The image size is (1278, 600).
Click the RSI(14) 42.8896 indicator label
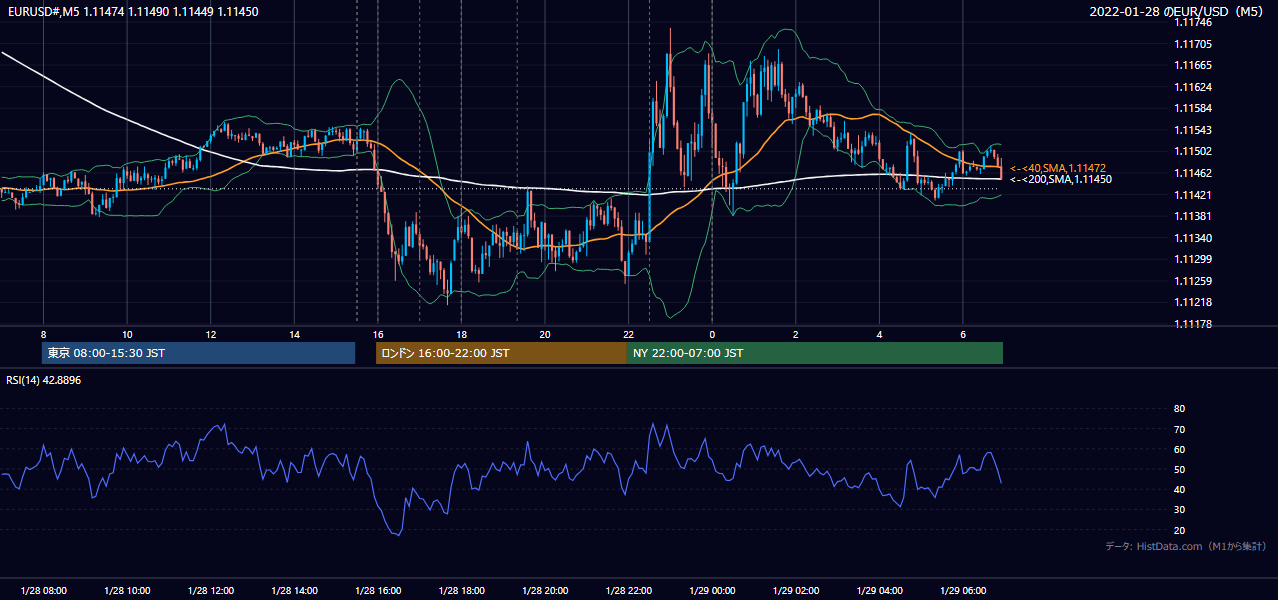click(x=43, y=380)
